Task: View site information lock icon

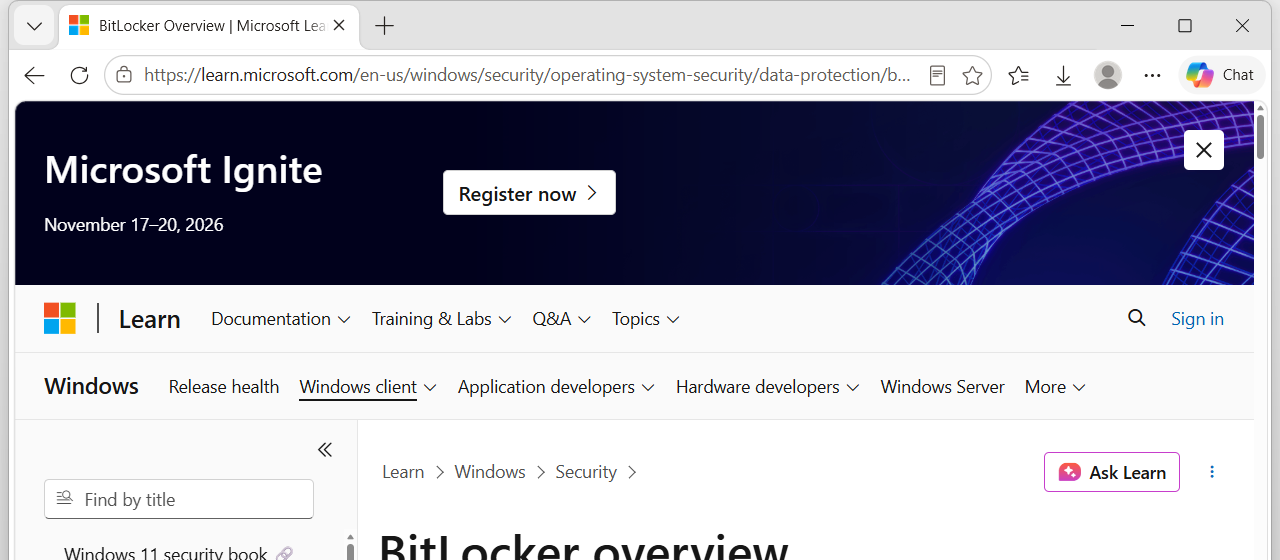Action: pyautogui.click(x=124, y=75)
